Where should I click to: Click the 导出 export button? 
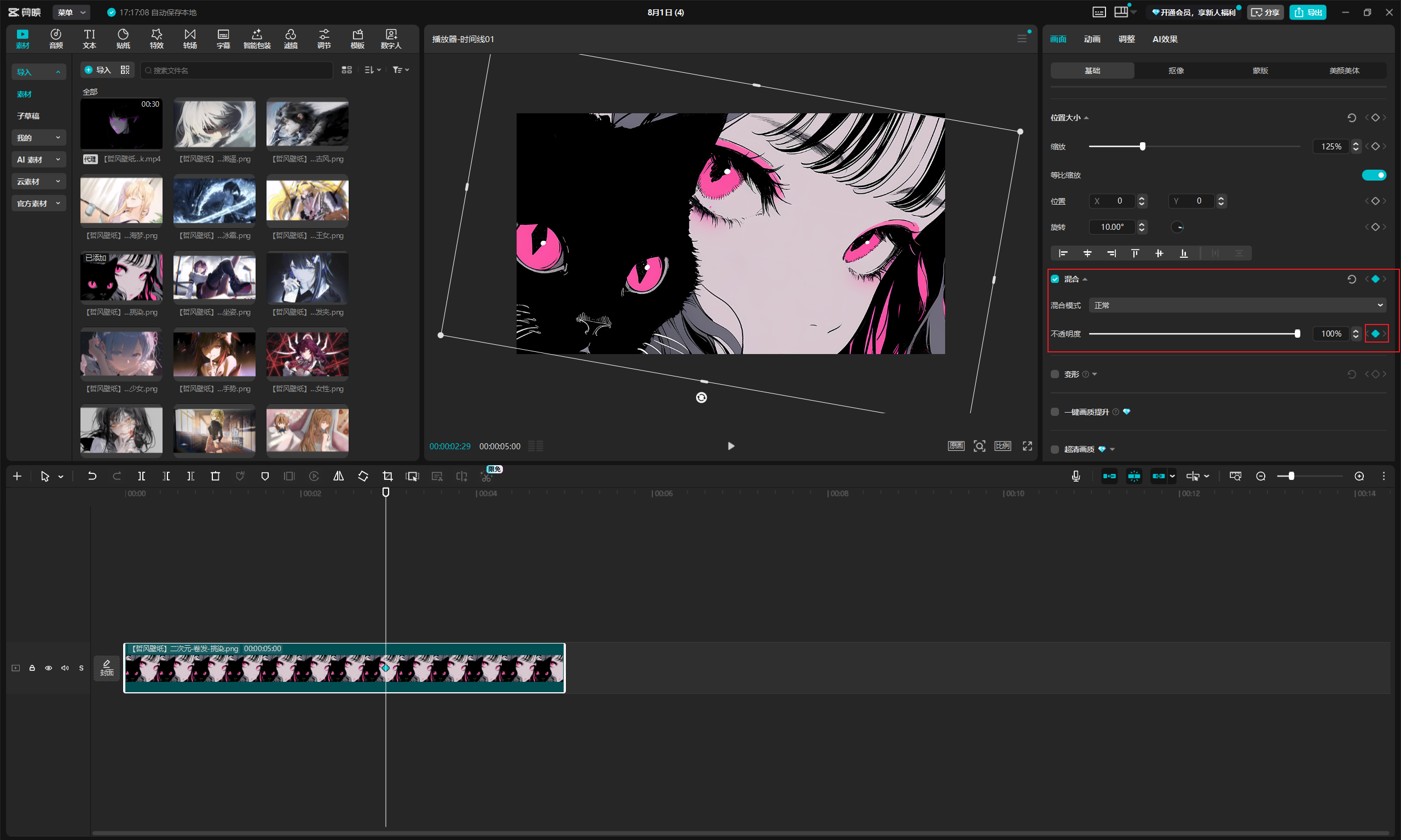tap(1307, 12)
